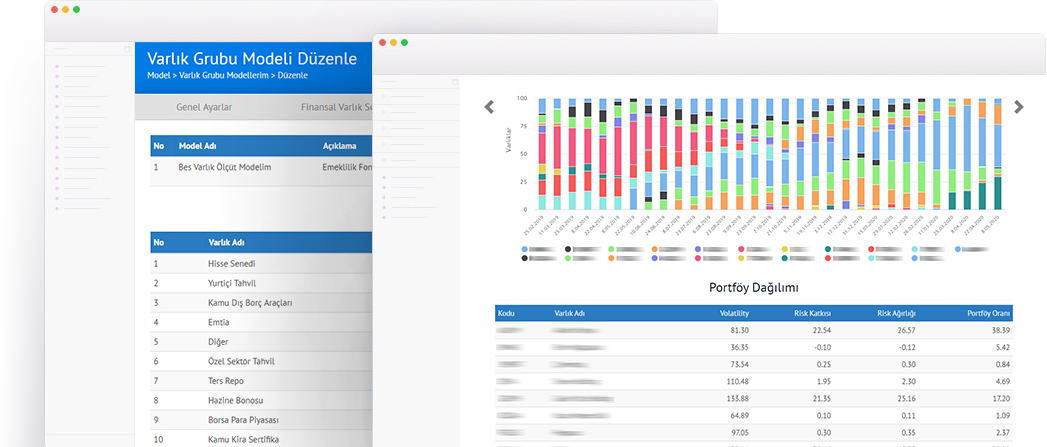Open the Genel Ayarlar tab
Viewport: 1047px width, 447px height.
(205, 106)
